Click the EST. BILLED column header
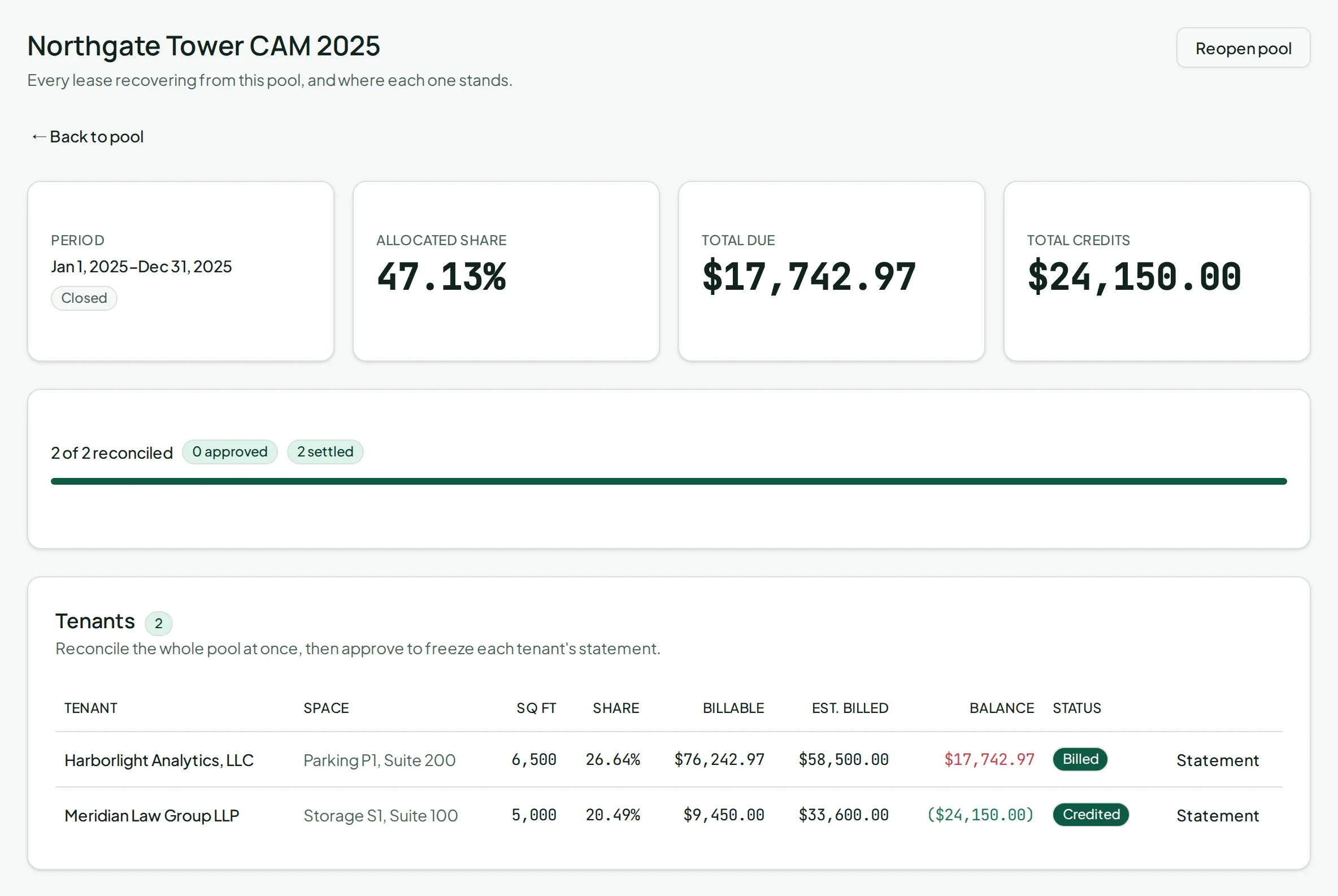Screen dimensions: 1338x896 (850, 708)
